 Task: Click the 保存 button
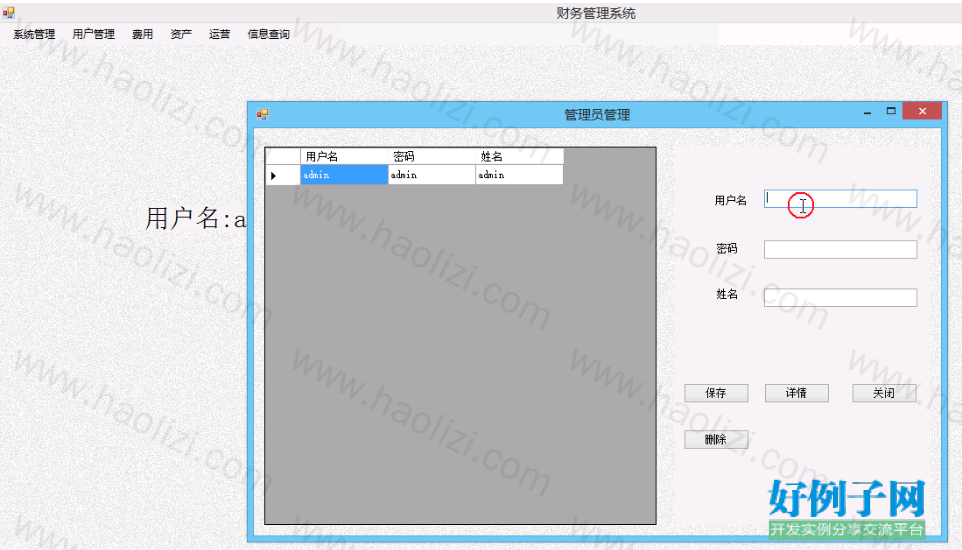pos(716,393)
